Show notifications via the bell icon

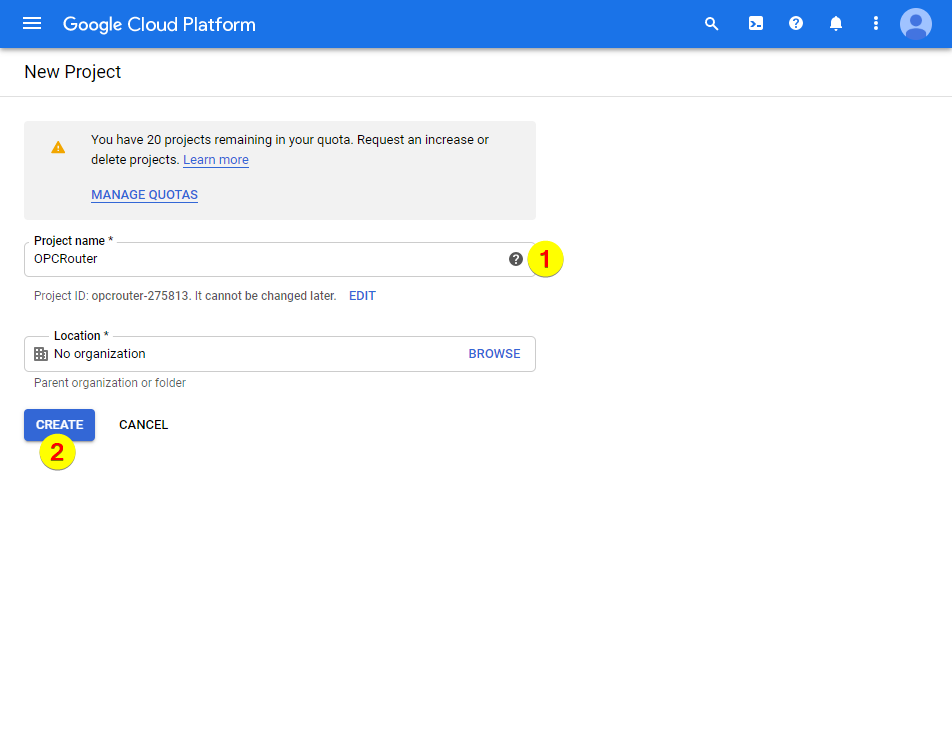click(x=836, y=24)
